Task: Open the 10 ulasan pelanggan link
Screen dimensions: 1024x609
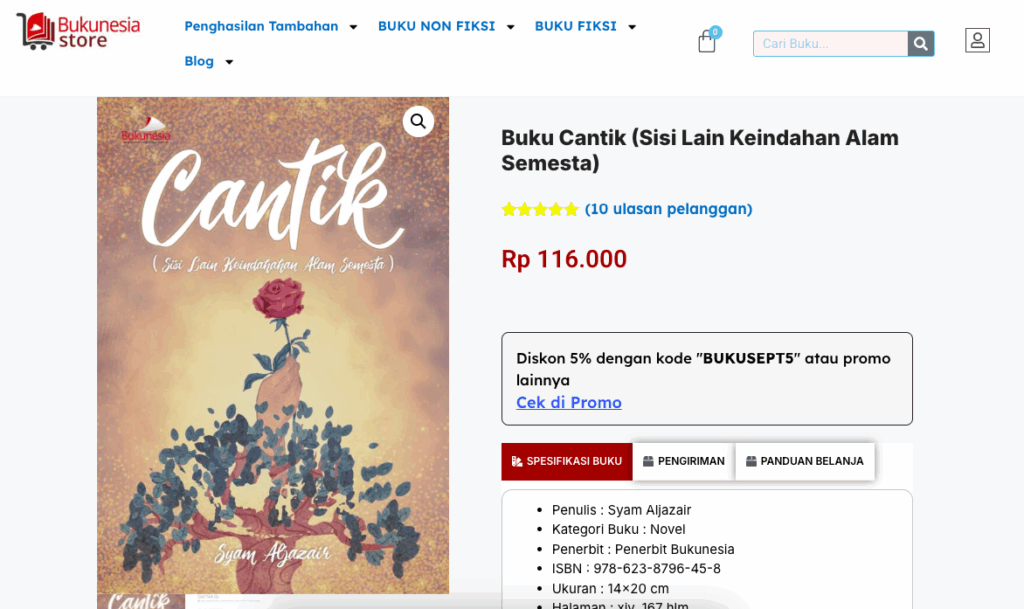Action: coord(668,209)
